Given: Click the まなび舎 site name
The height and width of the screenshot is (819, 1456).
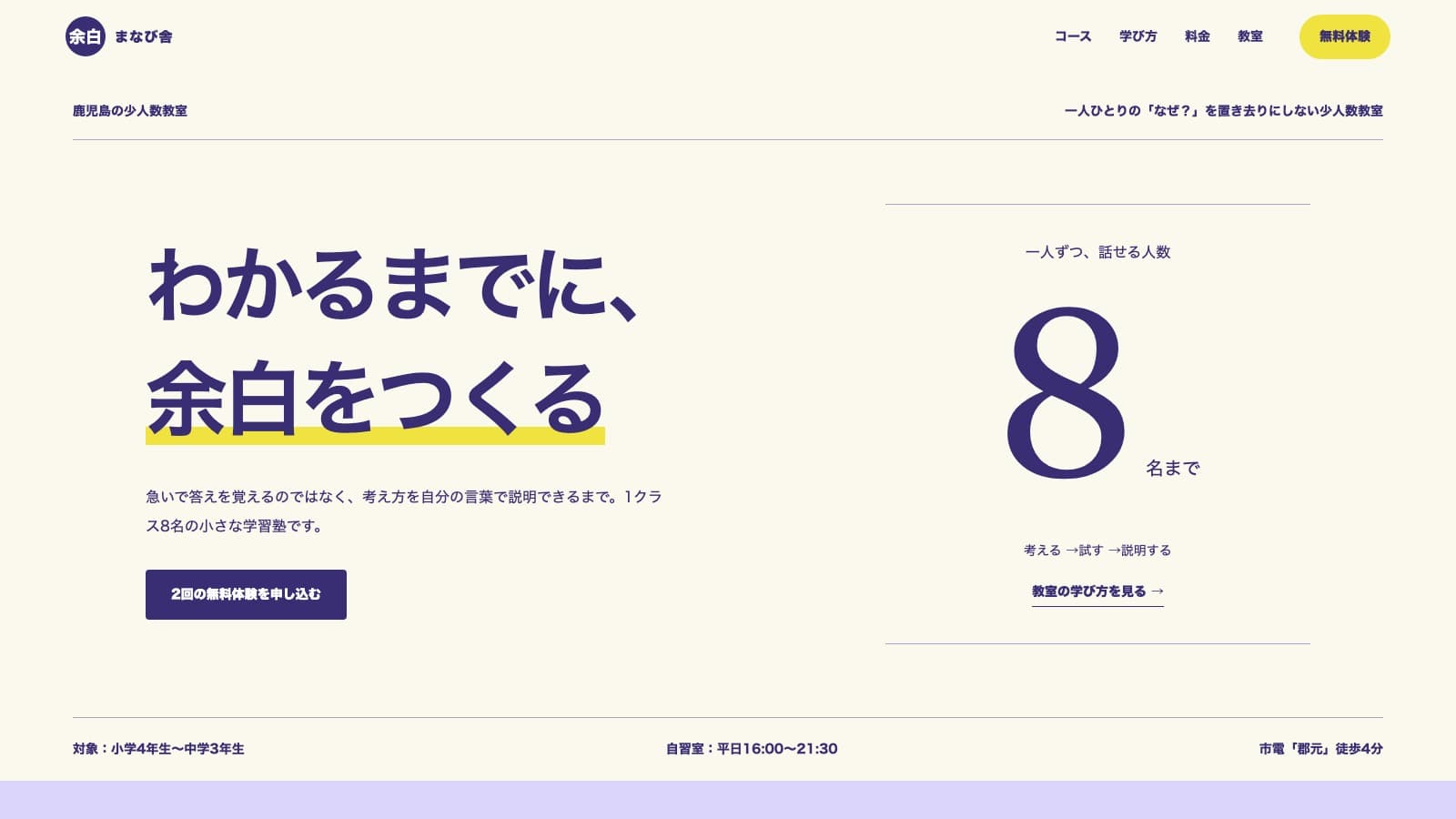Looking at the screenshot, I should 143,36.
